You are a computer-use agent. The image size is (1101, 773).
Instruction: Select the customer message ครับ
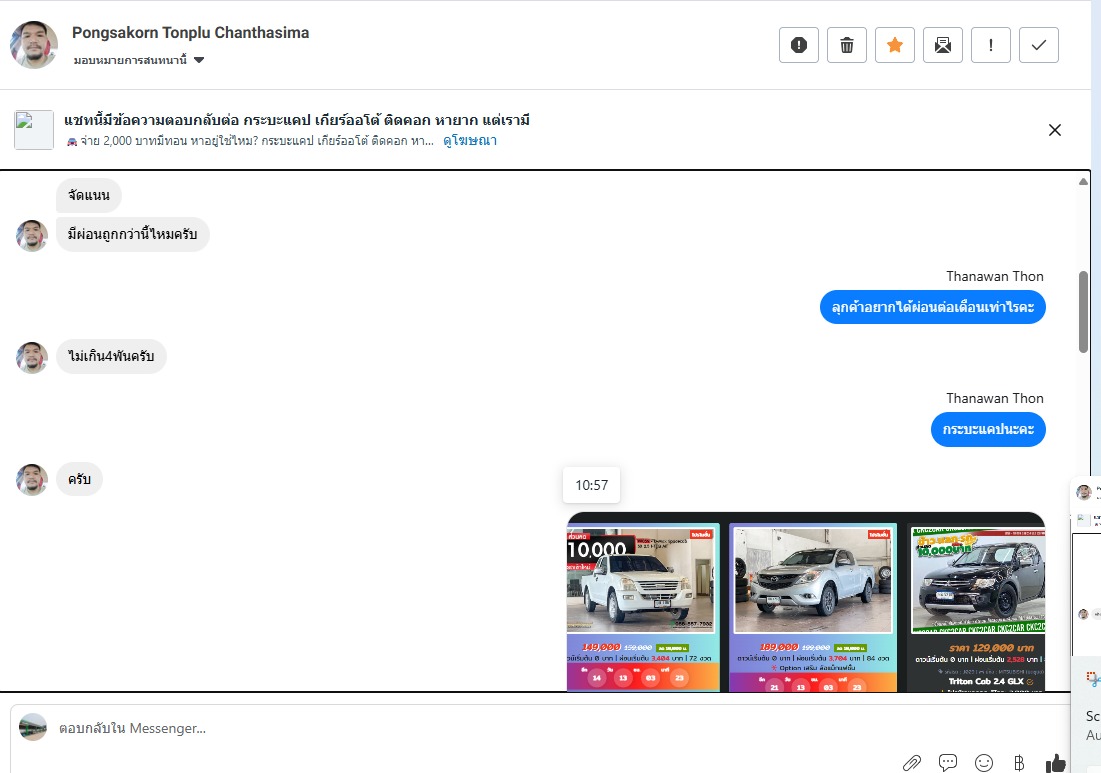point(79,480)
